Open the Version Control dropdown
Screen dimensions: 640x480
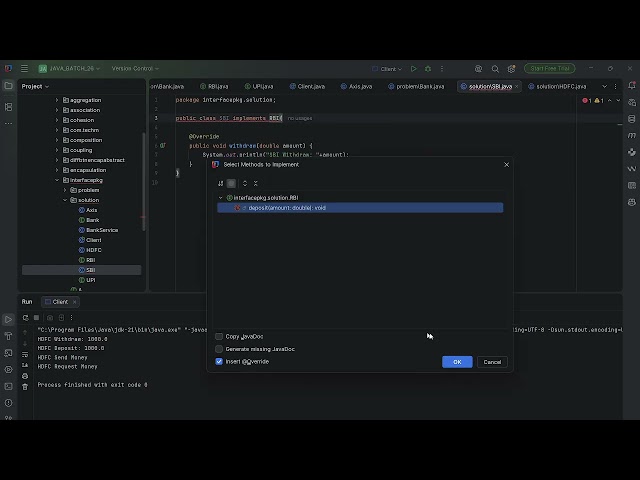tap(135, 69)
